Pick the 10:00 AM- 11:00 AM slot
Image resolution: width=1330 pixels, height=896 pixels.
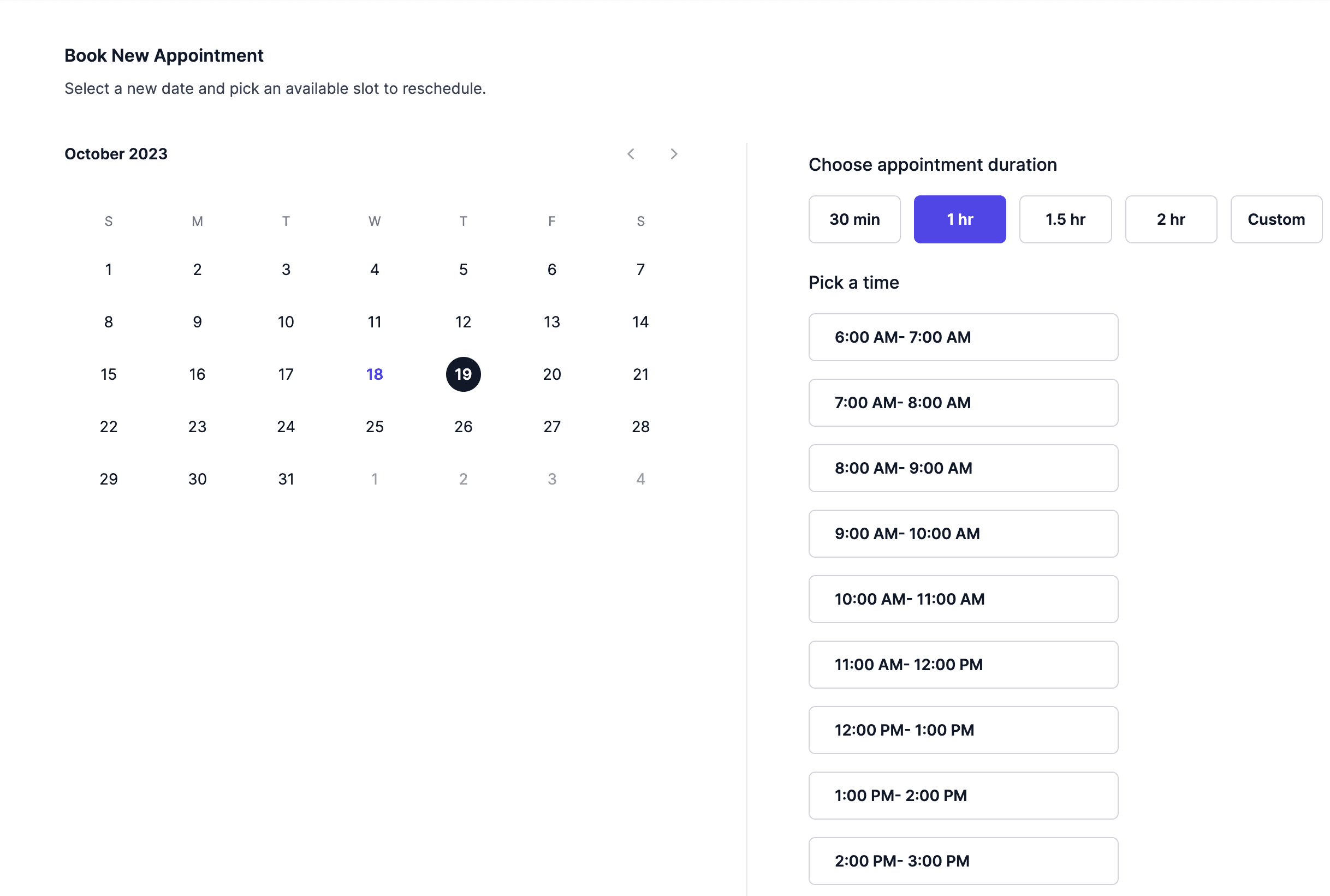963,599
